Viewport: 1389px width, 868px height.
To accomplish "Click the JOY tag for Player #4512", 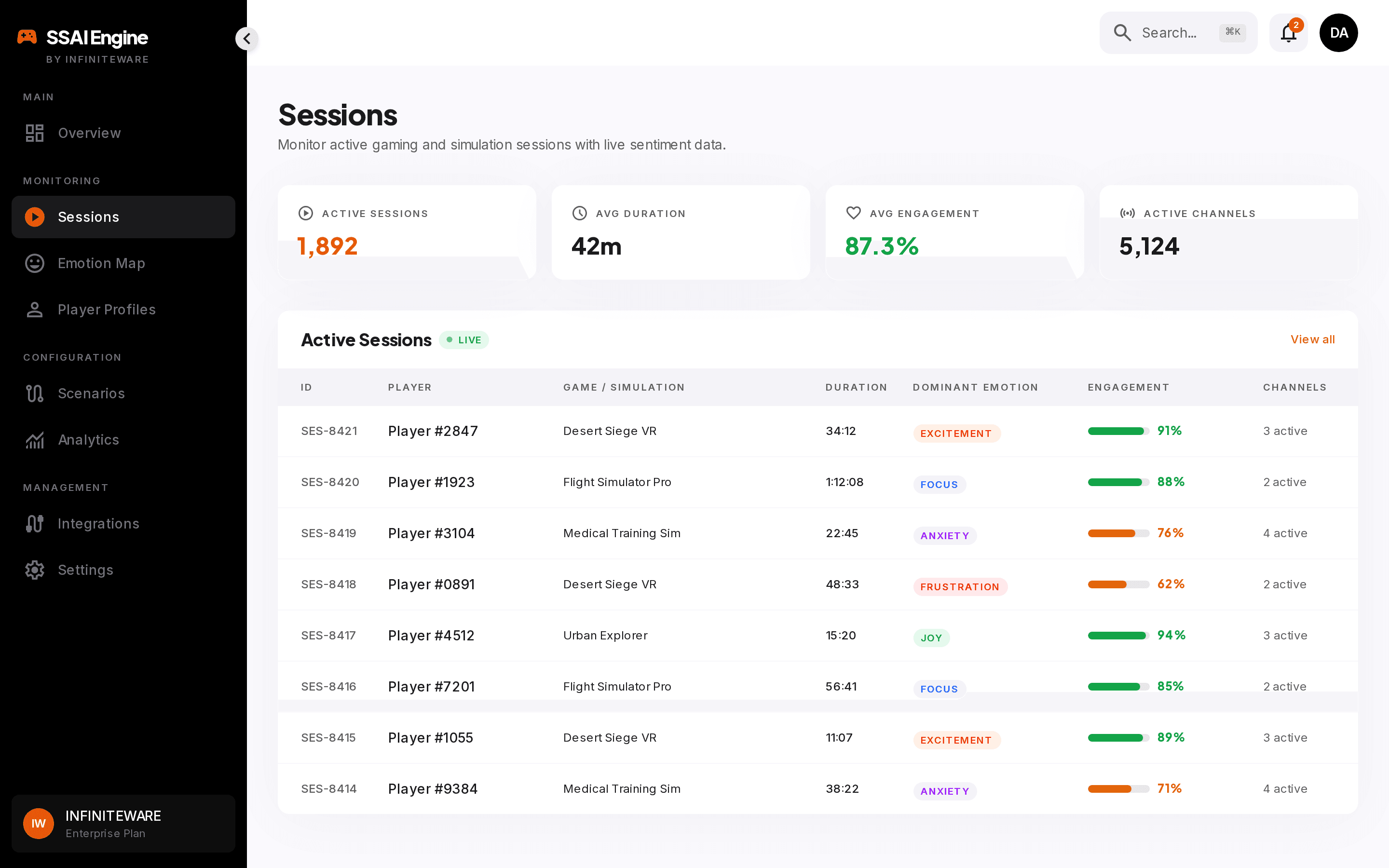I will coord(931,638).
